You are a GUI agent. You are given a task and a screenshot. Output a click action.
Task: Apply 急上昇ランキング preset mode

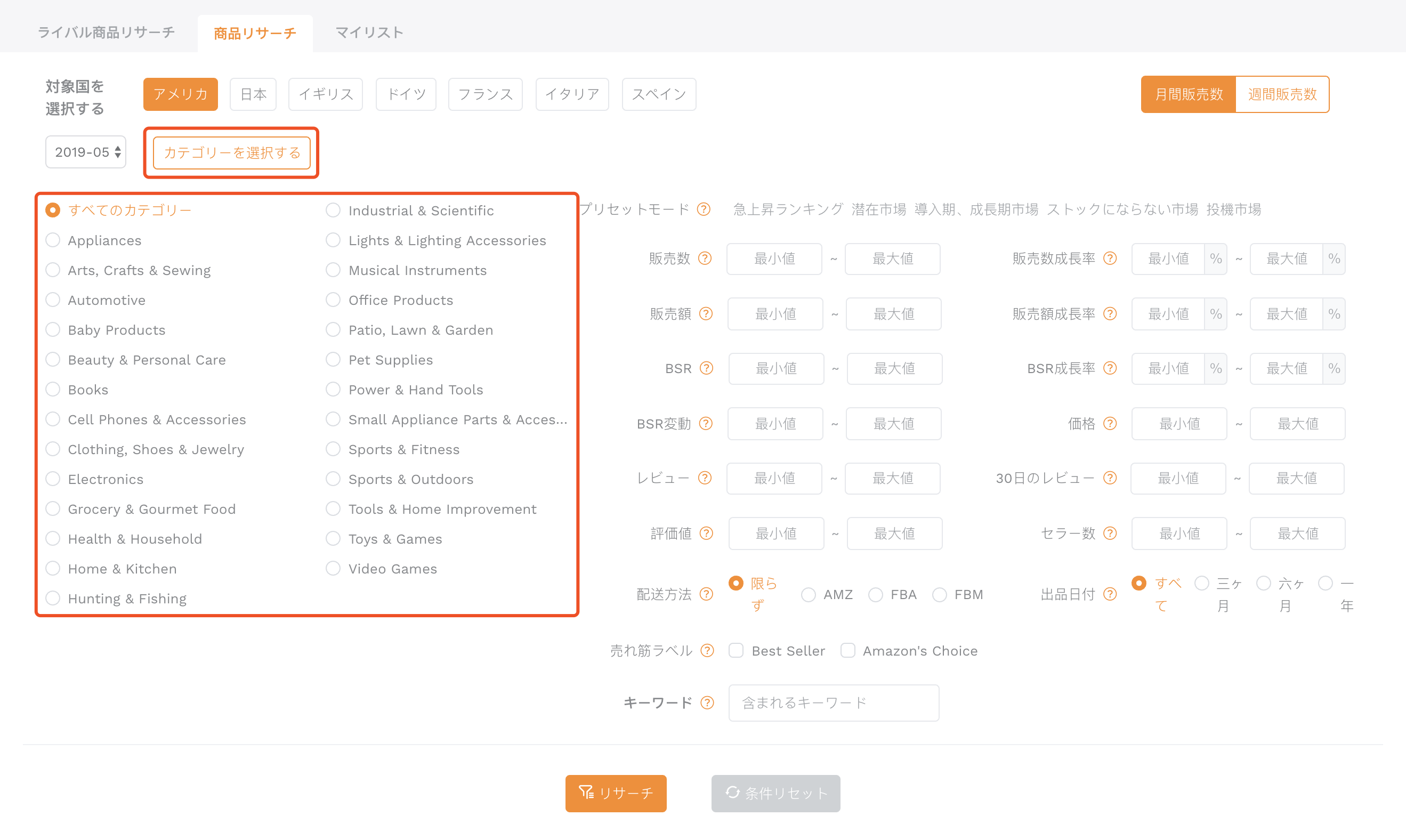(788, 209)
